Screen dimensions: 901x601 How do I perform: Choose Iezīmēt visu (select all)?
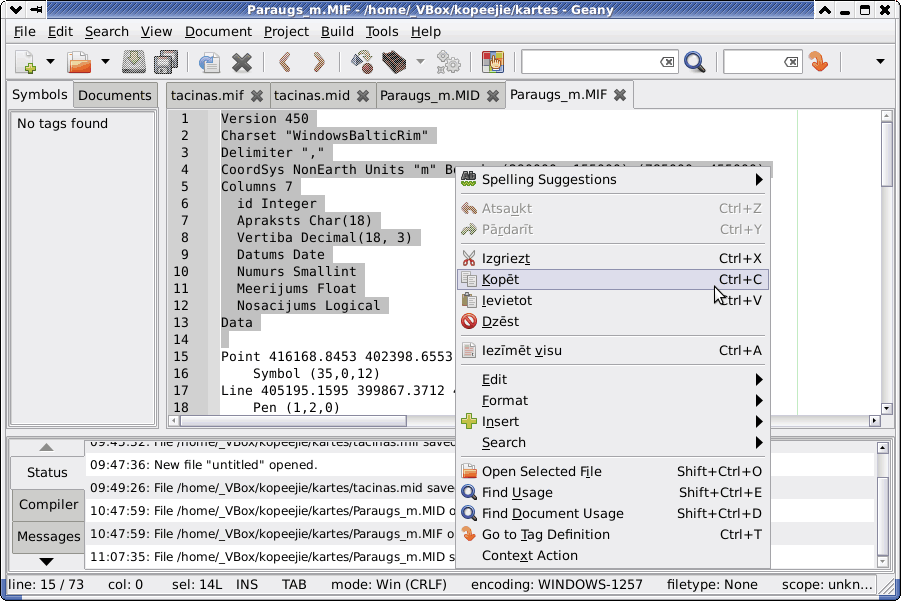pyautogui.click(x=613, y=350)
